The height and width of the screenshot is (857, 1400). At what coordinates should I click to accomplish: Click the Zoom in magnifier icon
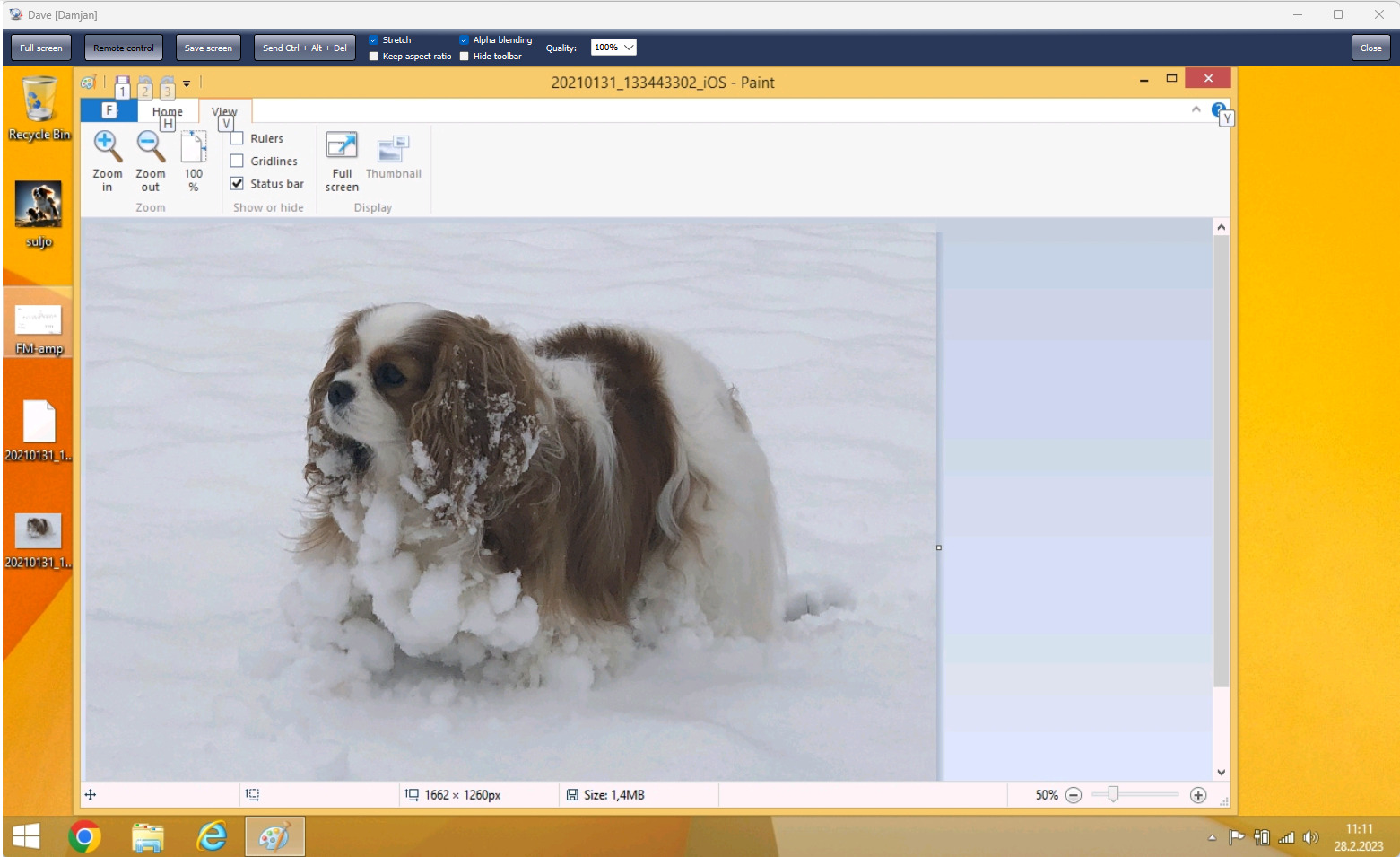click(x=107, y=146)
